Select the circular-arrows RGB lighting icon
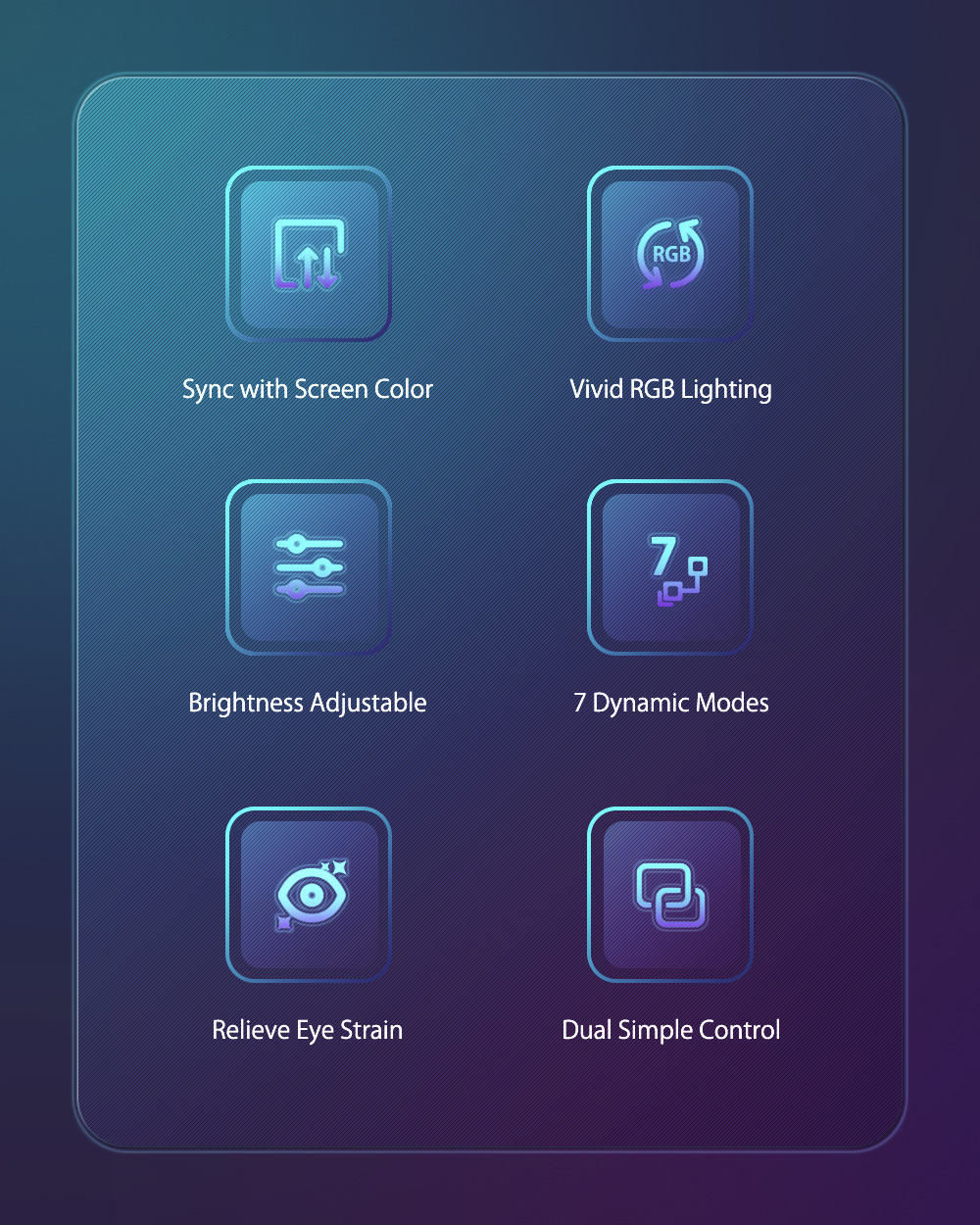 pos(670,254)
